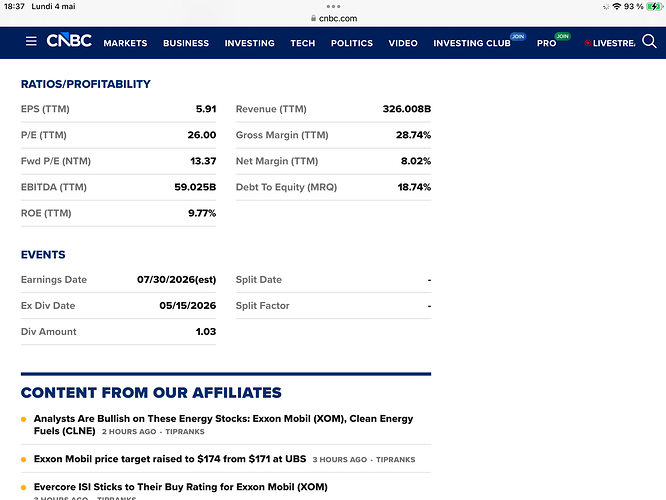Go to INVESTING CLUB section
The image size is (666, 500).
[472, 43]
